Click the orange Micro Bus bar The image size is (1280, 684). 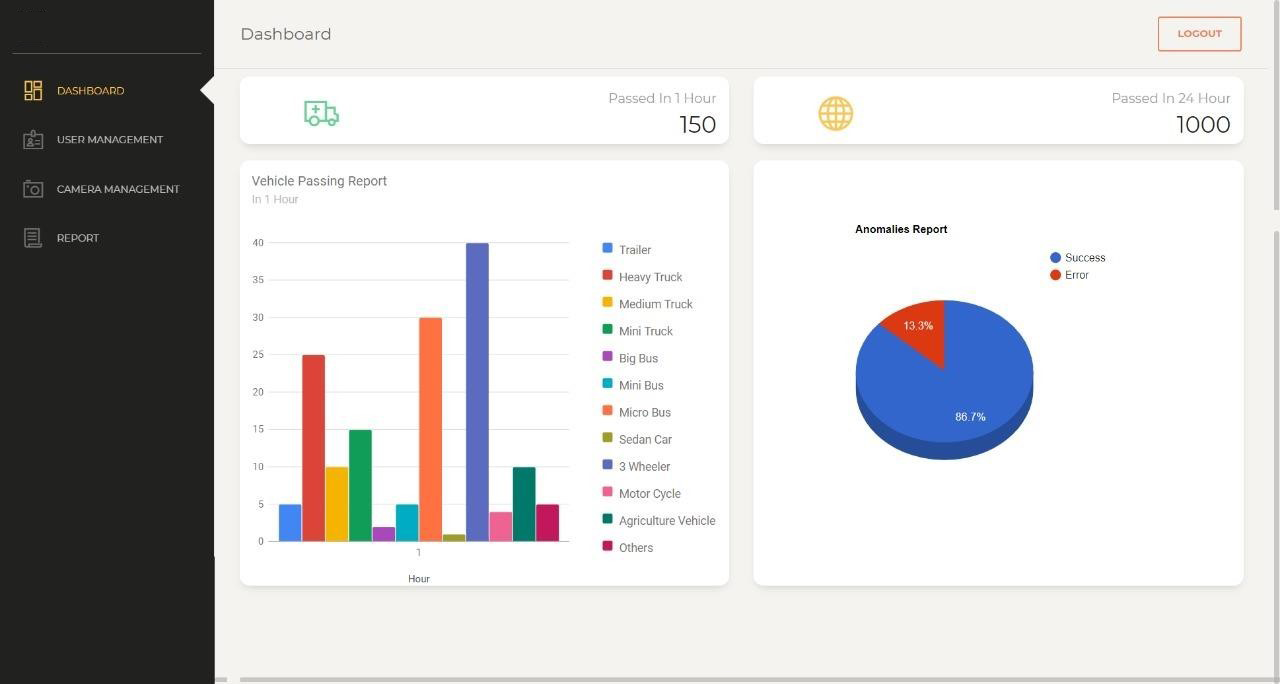pyautogui.click(x=430, y=430)
